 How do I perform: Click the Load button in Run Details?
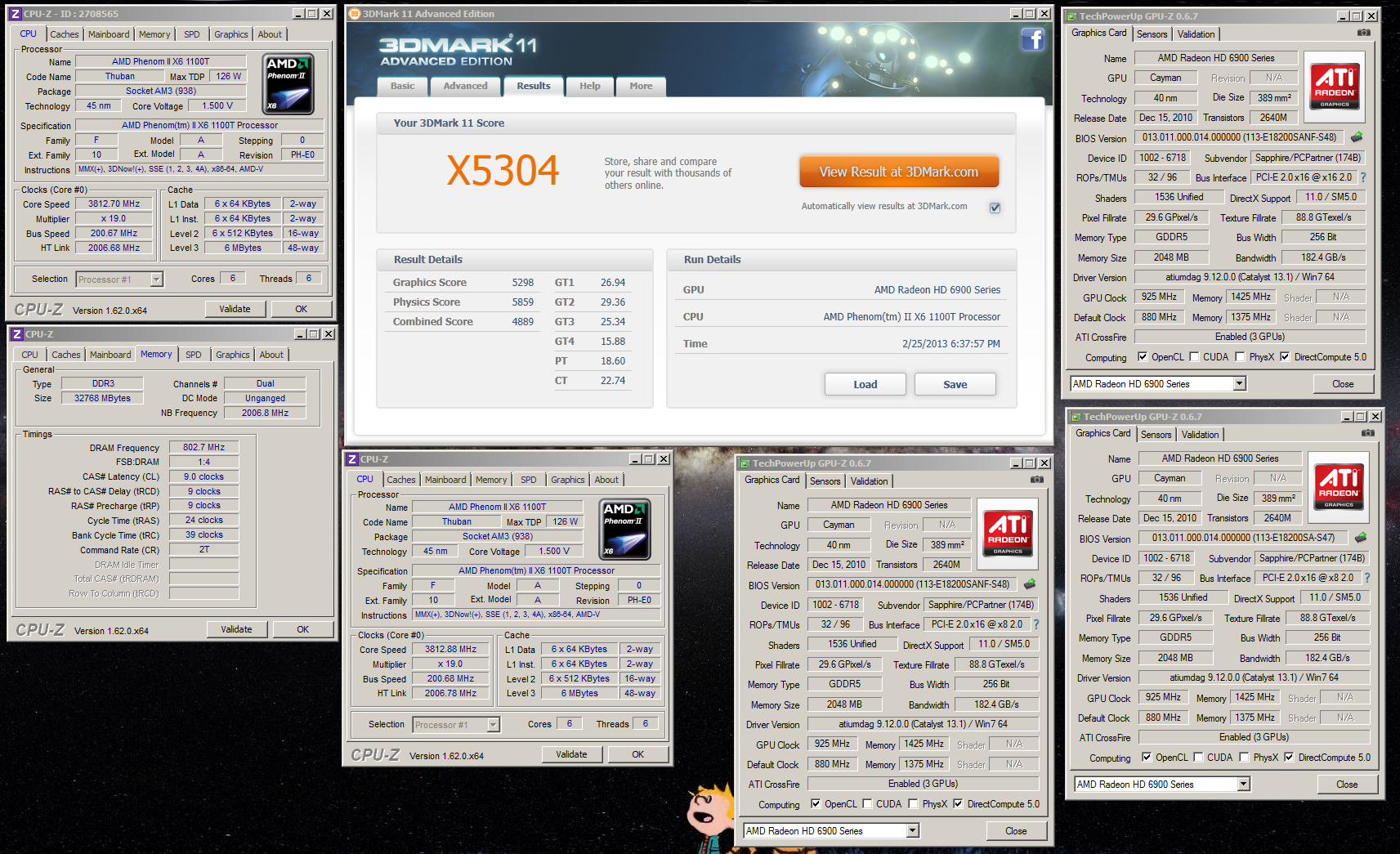click(x=865, y=385)
